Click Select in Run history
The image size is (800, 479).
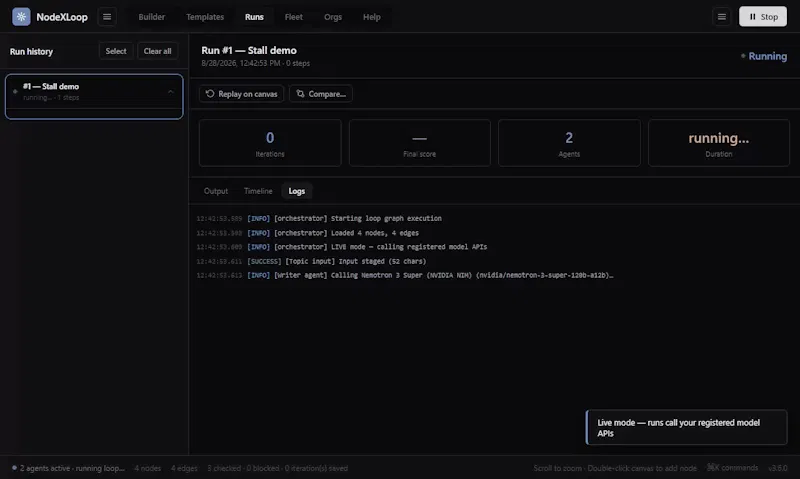click(116, 51)
